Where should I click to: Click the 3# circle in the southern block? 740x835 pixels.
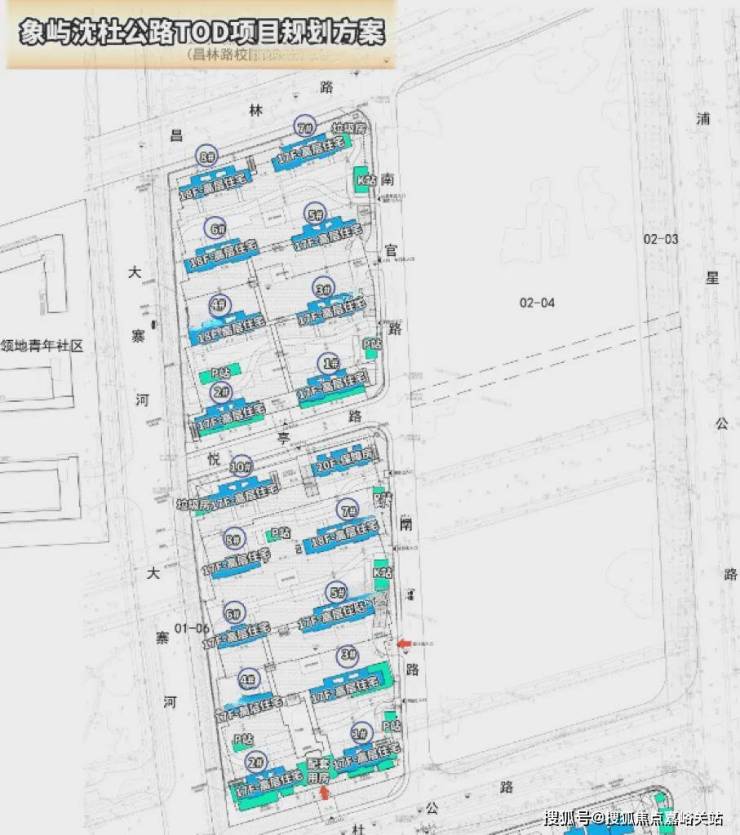[x=348, y=654]
